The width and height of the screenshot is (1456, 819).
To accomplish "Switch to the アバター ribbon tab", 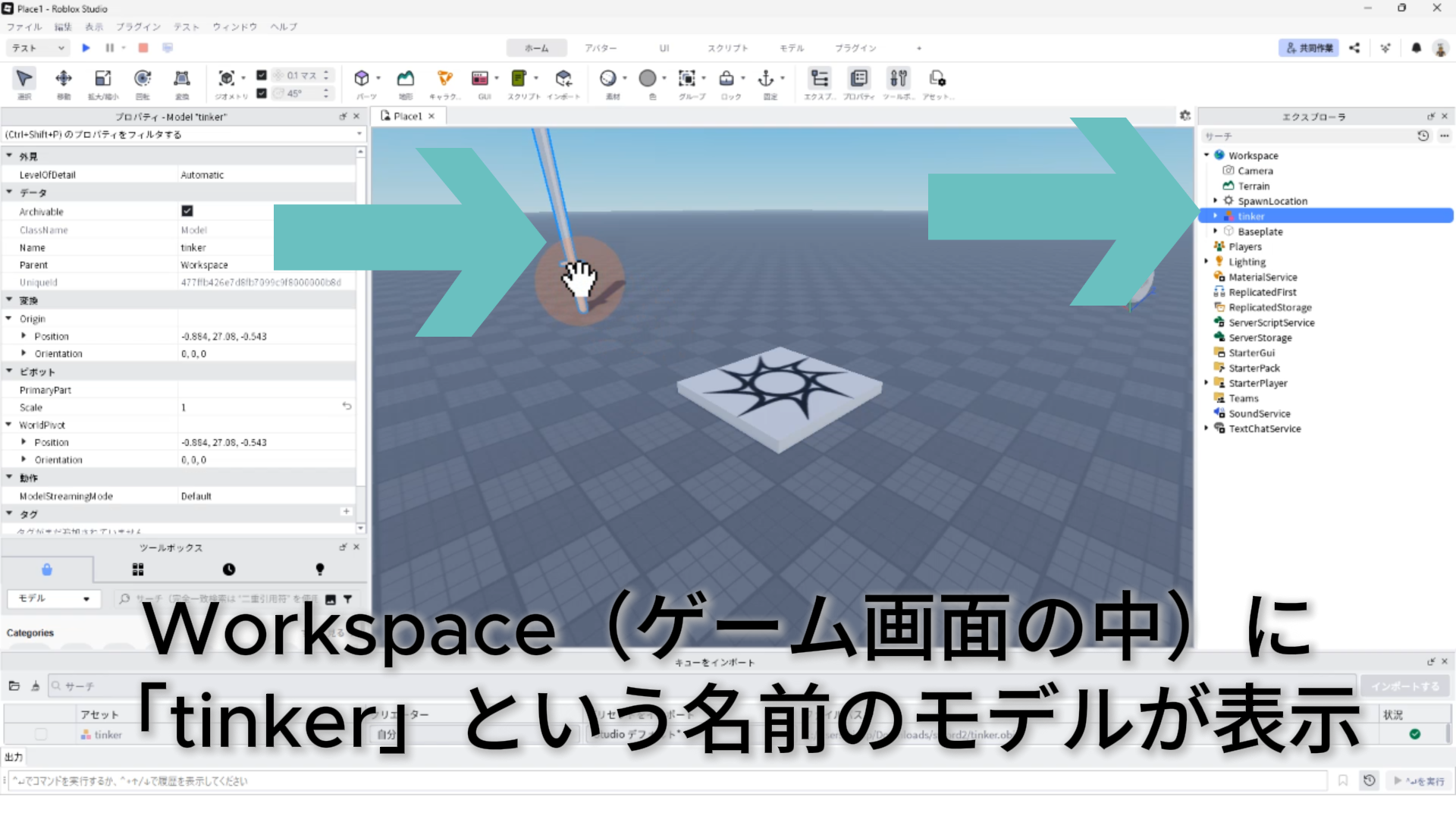I will 600,48.
